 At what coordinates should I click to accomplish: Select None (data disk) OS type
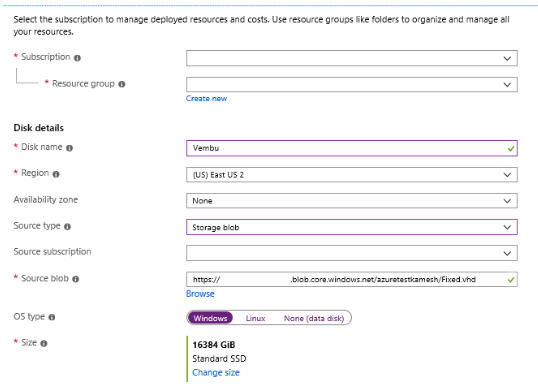pyautogui.click(x=314, y=318)
